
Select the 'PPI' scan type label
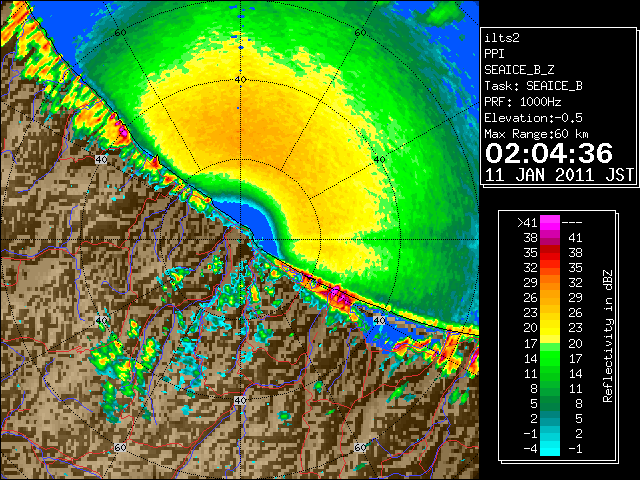coord(494,54)
